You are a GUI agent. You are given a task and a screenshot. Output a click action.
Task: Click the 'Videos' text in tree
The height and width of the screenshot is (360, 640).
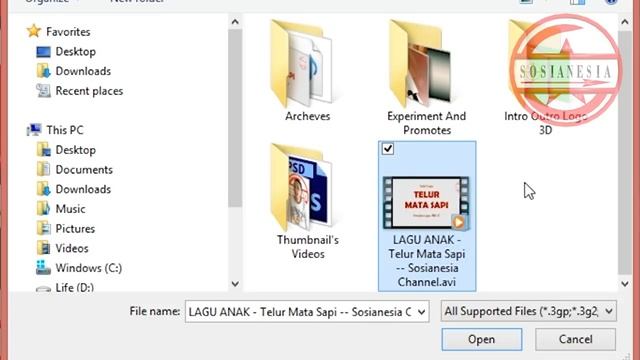pos(72,248)
